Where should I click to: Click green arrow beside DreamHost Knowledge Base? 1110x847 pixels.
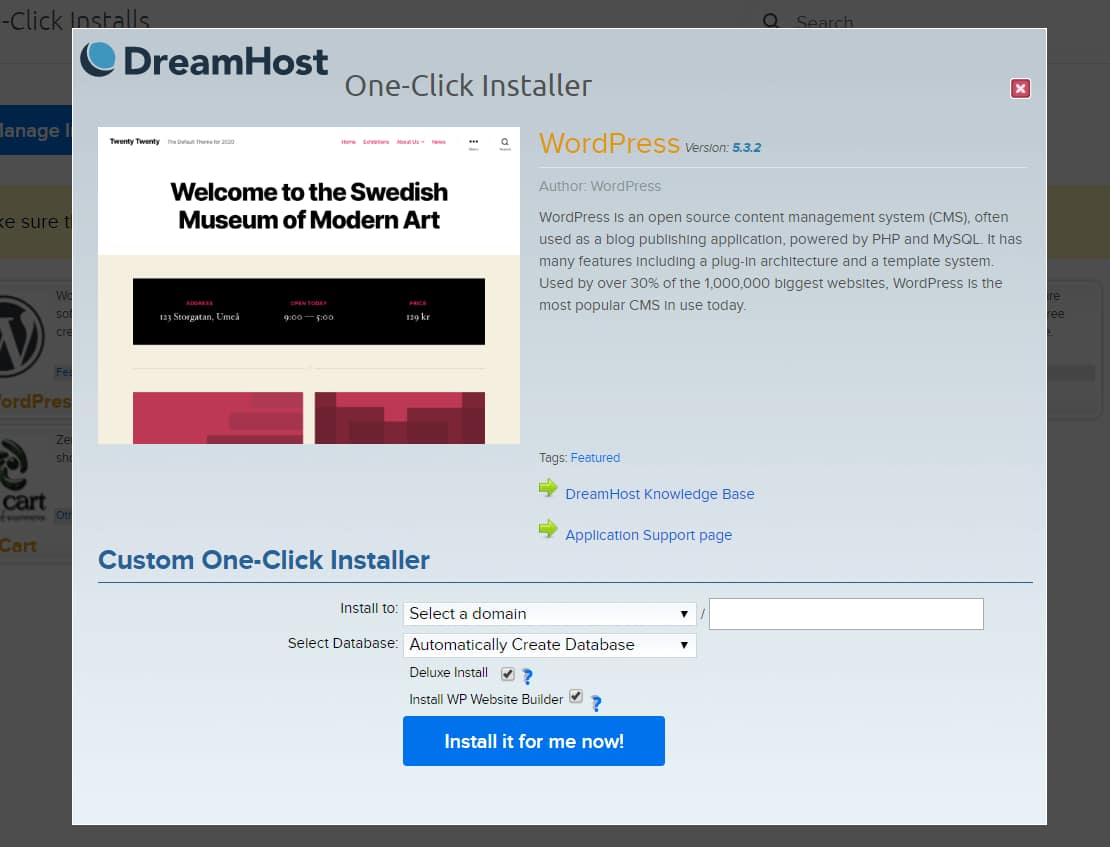click(548, 488)
